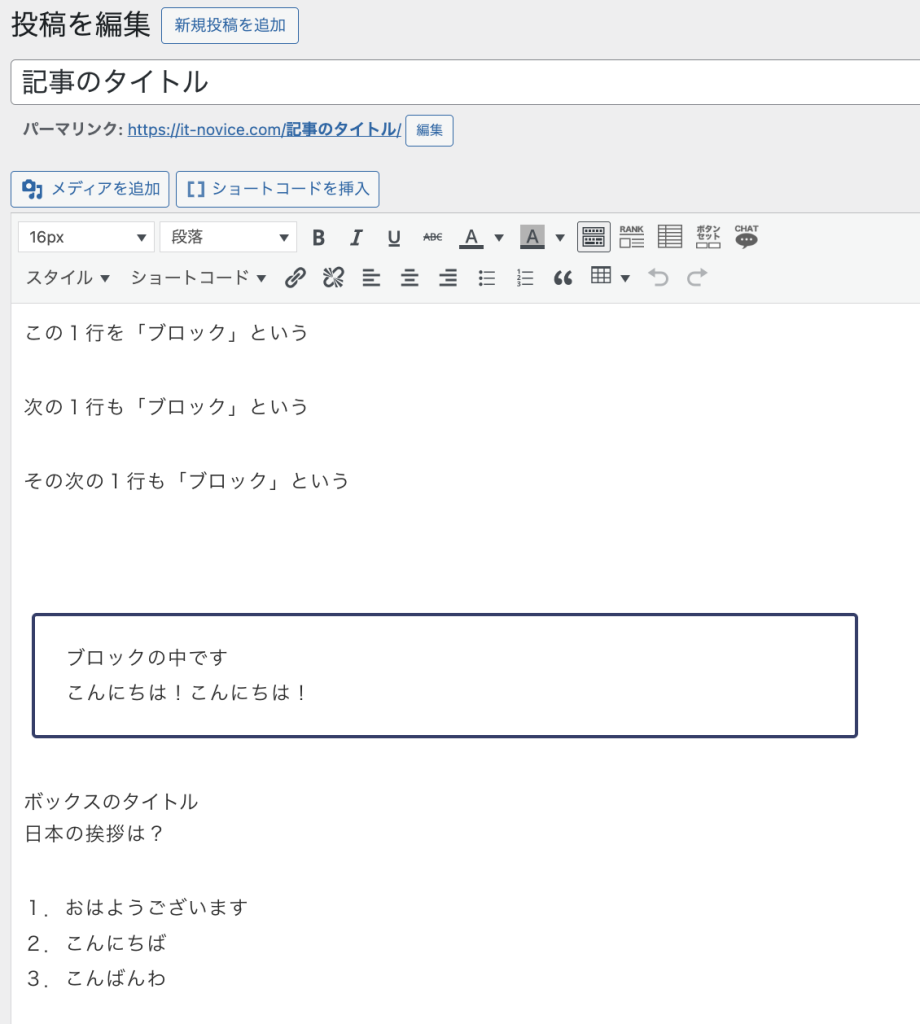Select the Italic formatting icon
Viewport: 920px width, 1024px height.
tap(356, 237)
